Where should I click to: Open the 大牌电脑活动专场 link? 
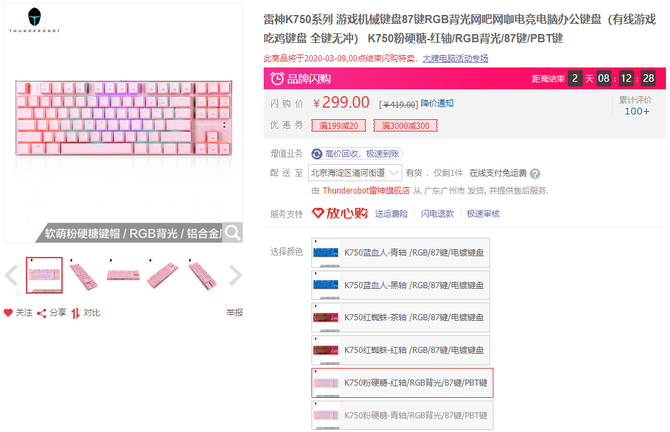point(455,59)
